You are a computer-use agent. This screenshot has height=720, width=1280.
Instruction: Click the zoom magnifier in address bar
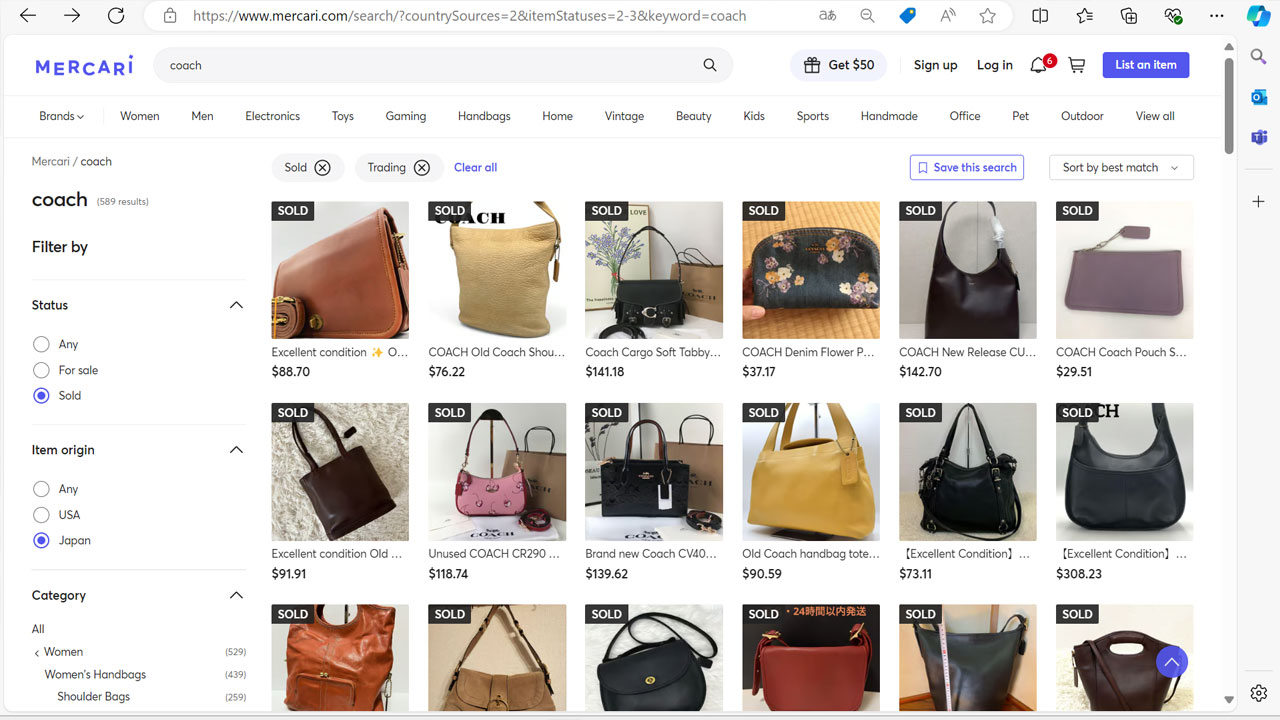867,16
